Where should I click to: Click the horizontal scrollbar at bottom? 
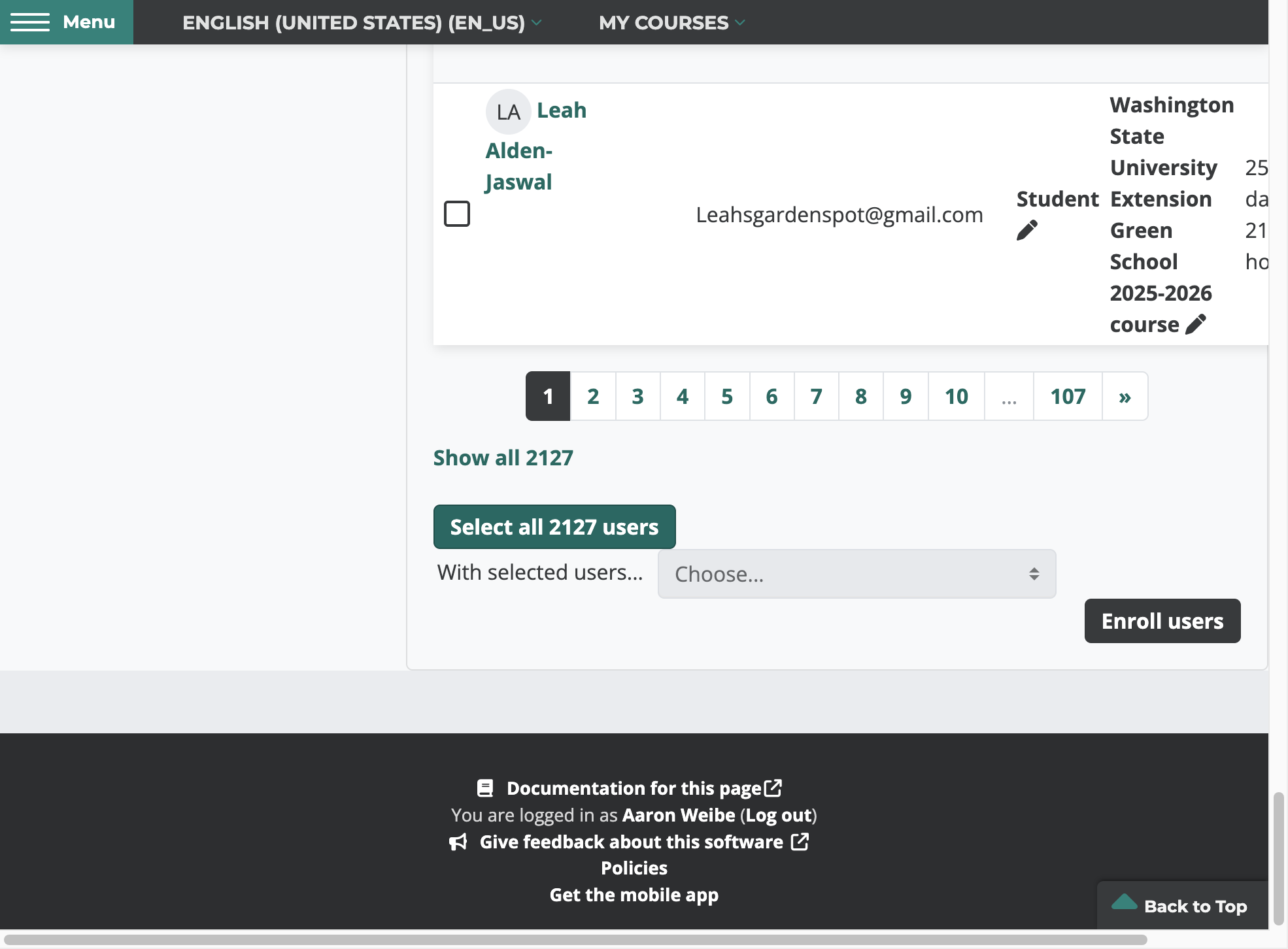pos(575,940)
